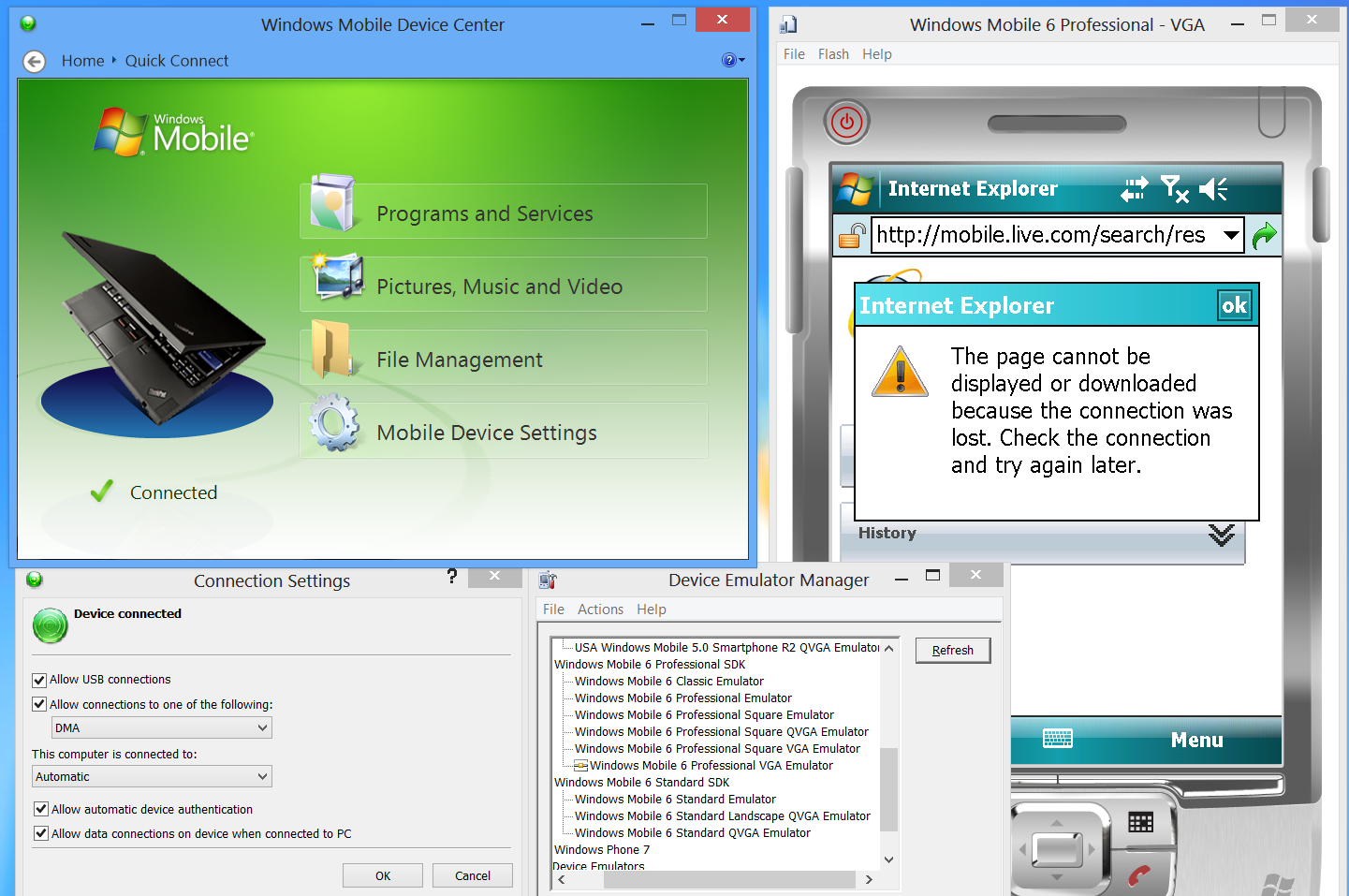Toggle Allow USB connections checkbox

[x=39, y=681]
